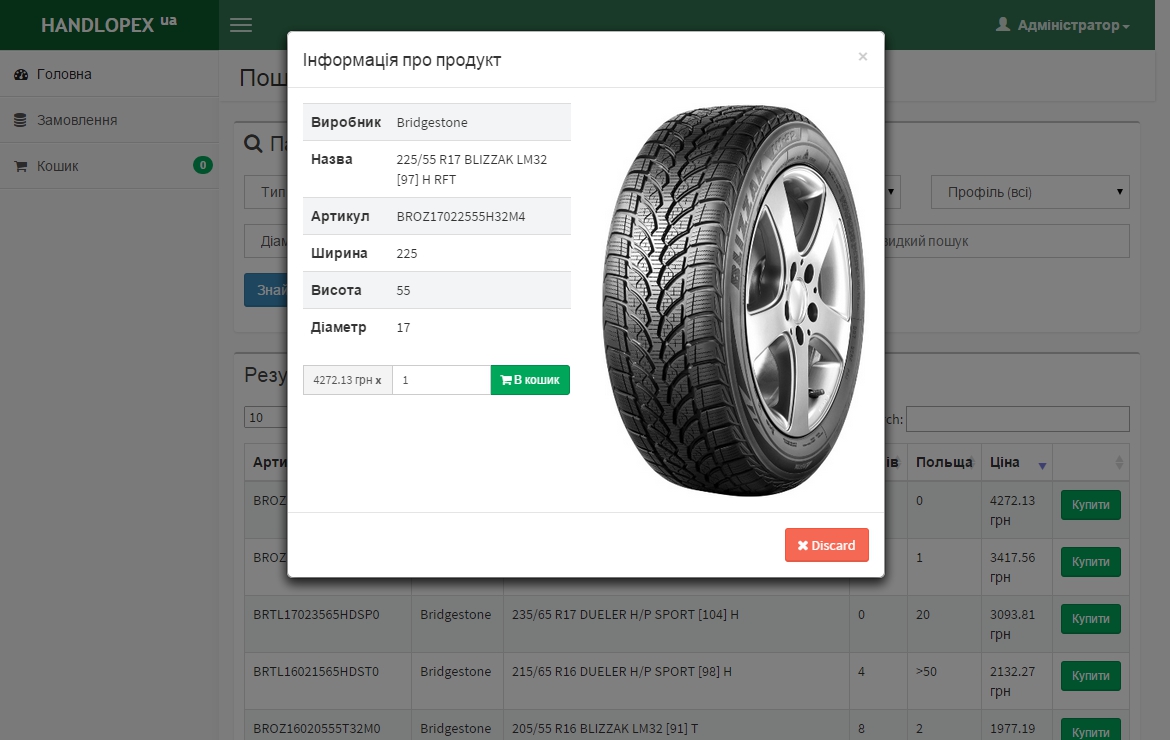Click the quantity input field in modal
This screenshot has height=740, width=1170.
coord(440,380)
